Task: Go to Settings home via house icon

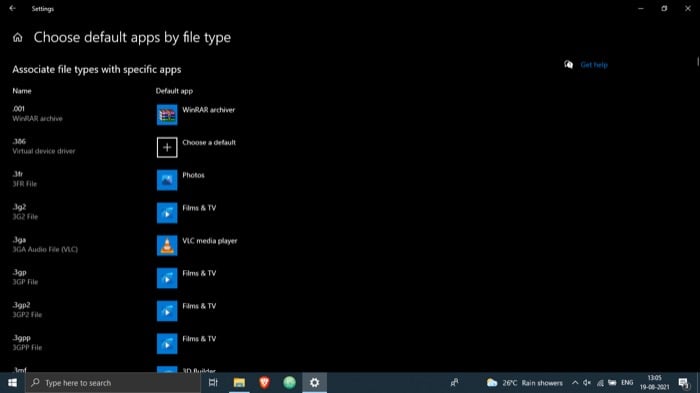Action: coord(17,38)
